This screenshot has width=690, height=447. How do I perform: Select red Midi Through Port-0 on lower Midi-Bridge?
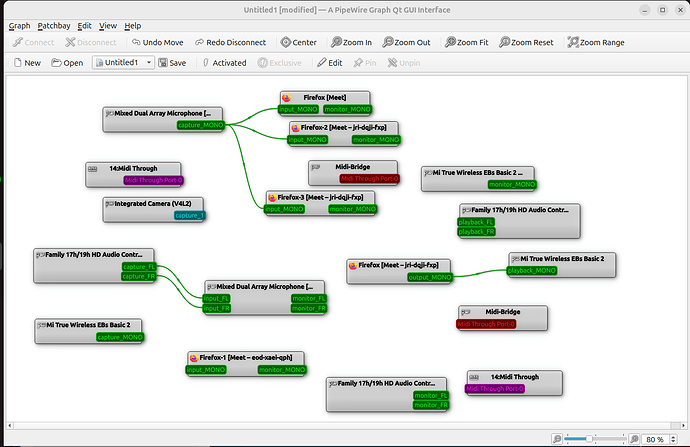[x=486, y=324]
